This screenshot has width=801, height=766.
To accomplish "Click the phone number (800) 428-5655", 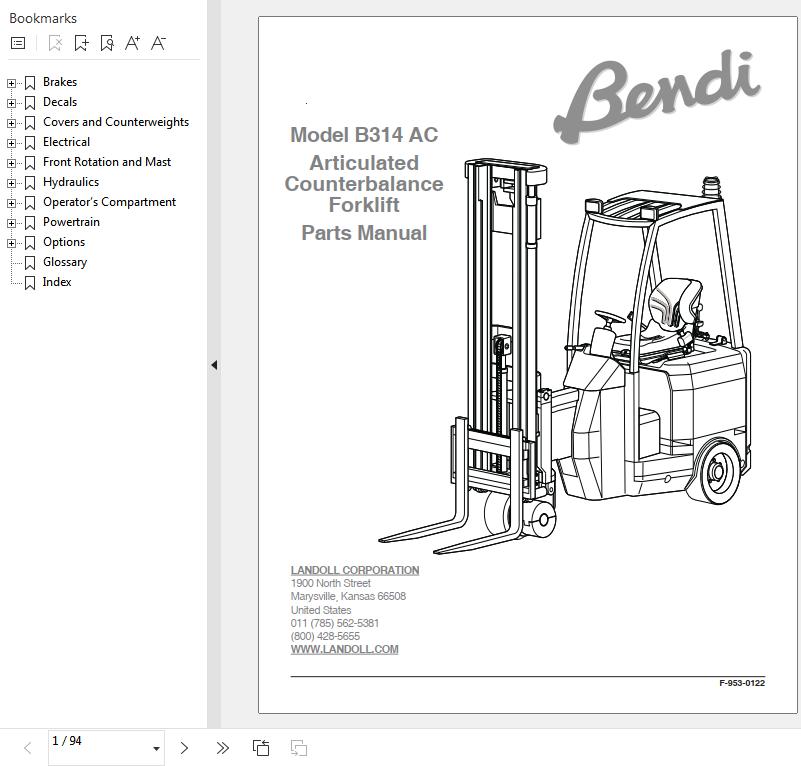I will pos(325,636).
